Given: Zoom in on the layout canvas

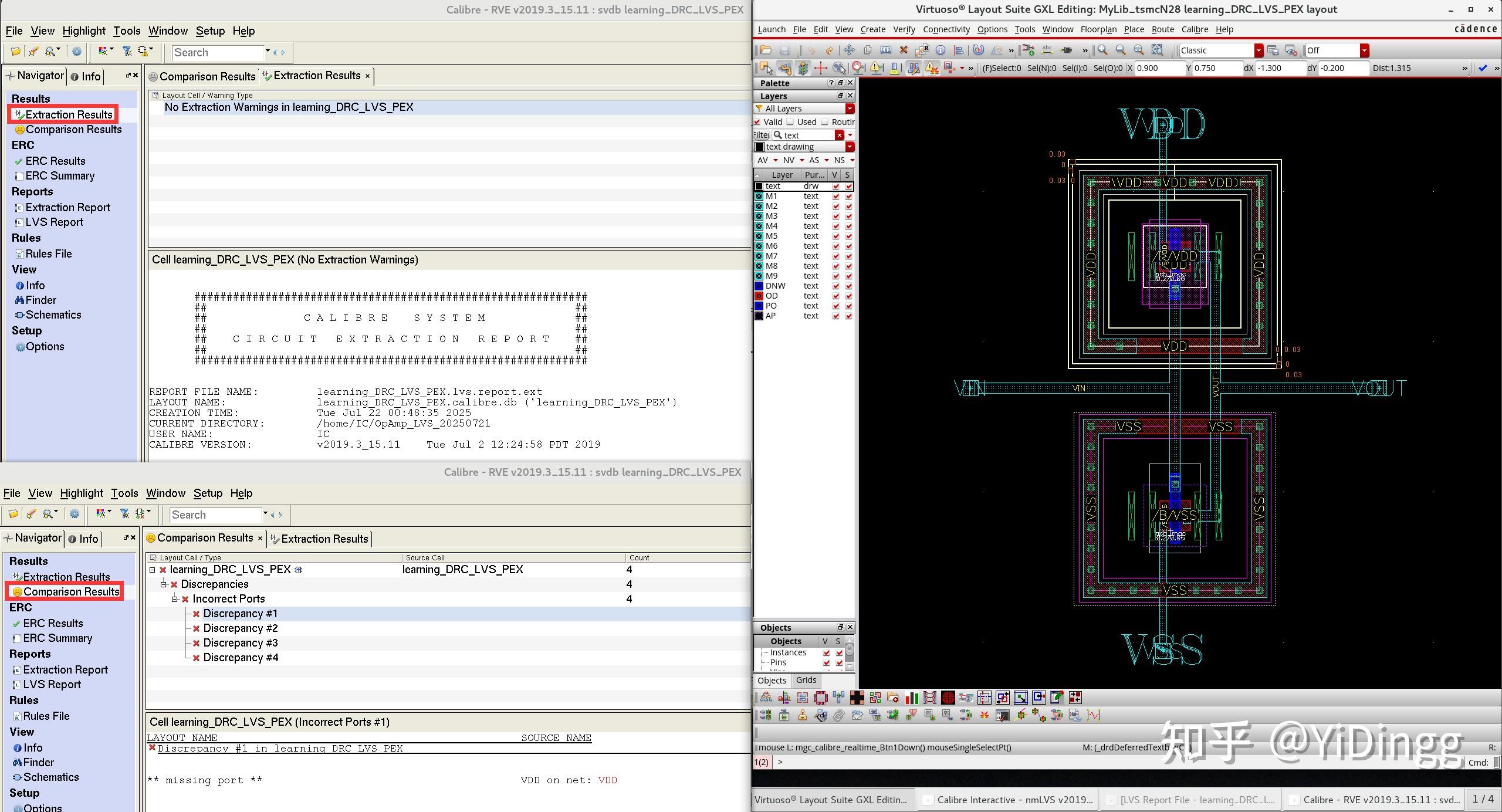Looking at the screenshot, I should (x=1102, y=50).
